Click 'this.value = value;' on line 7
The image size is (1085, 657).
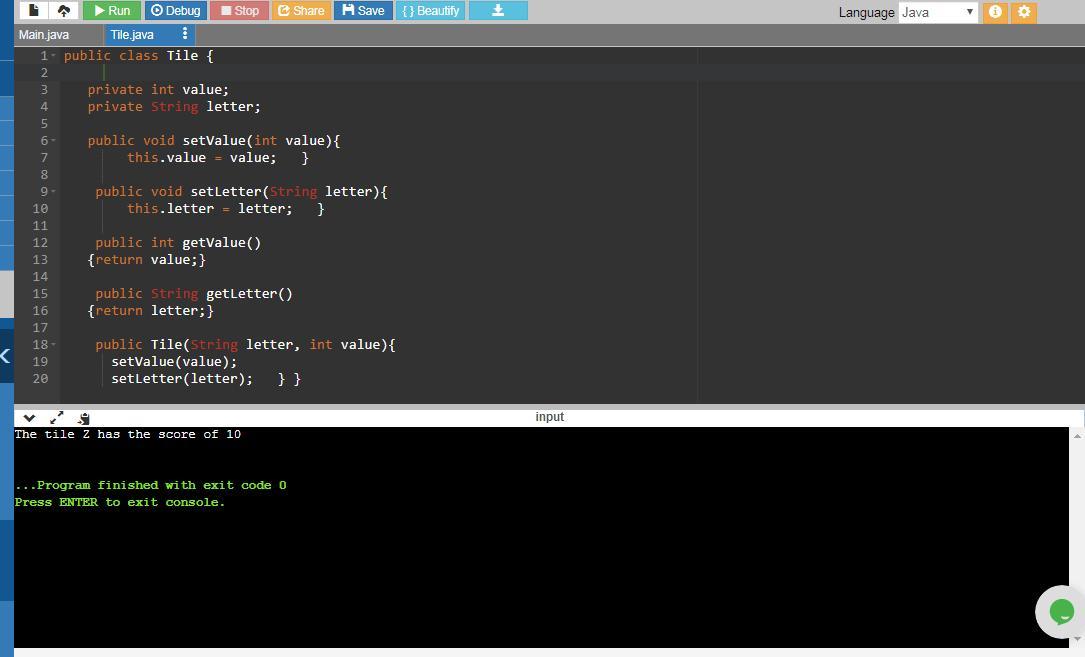coord(201,158)
